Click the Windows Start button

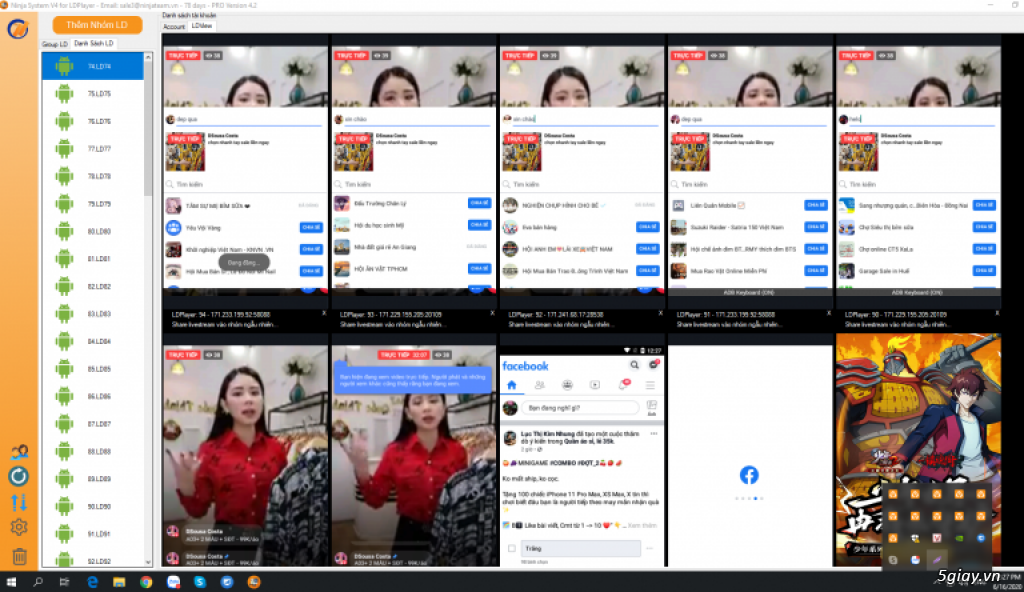[11, 582]
